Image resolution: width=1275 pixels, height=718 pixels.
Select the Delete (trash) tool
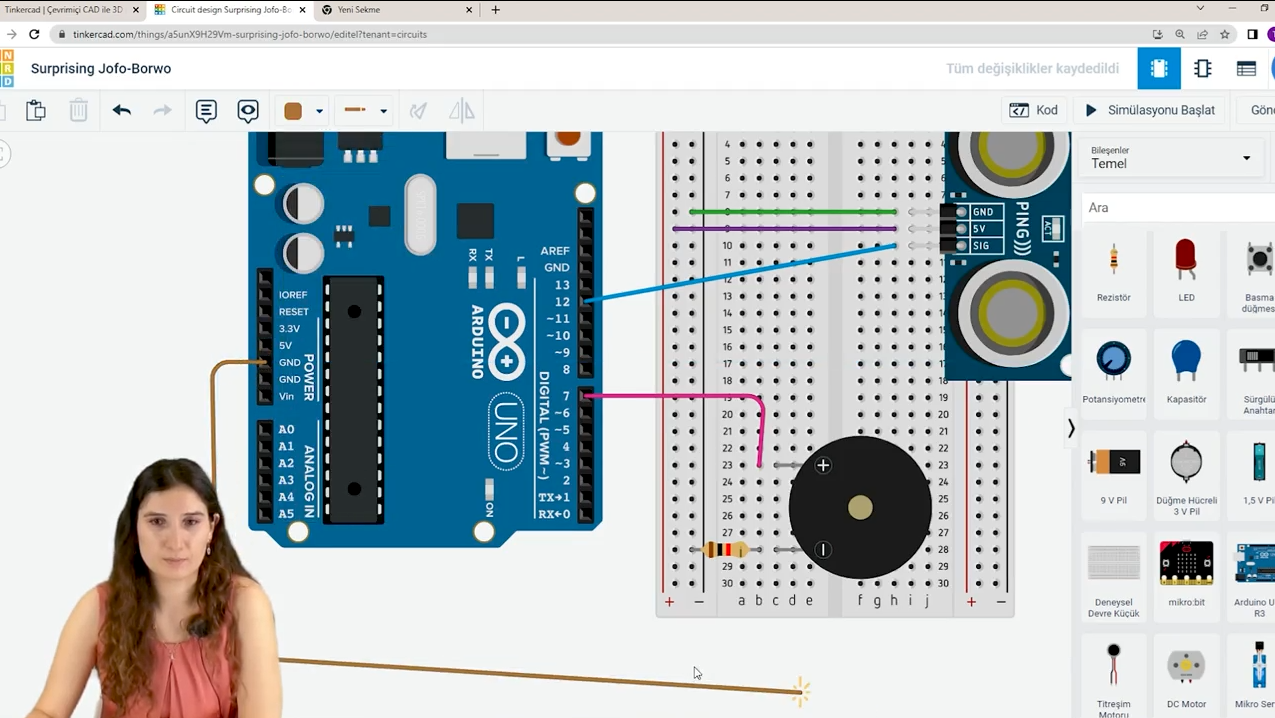78,110
